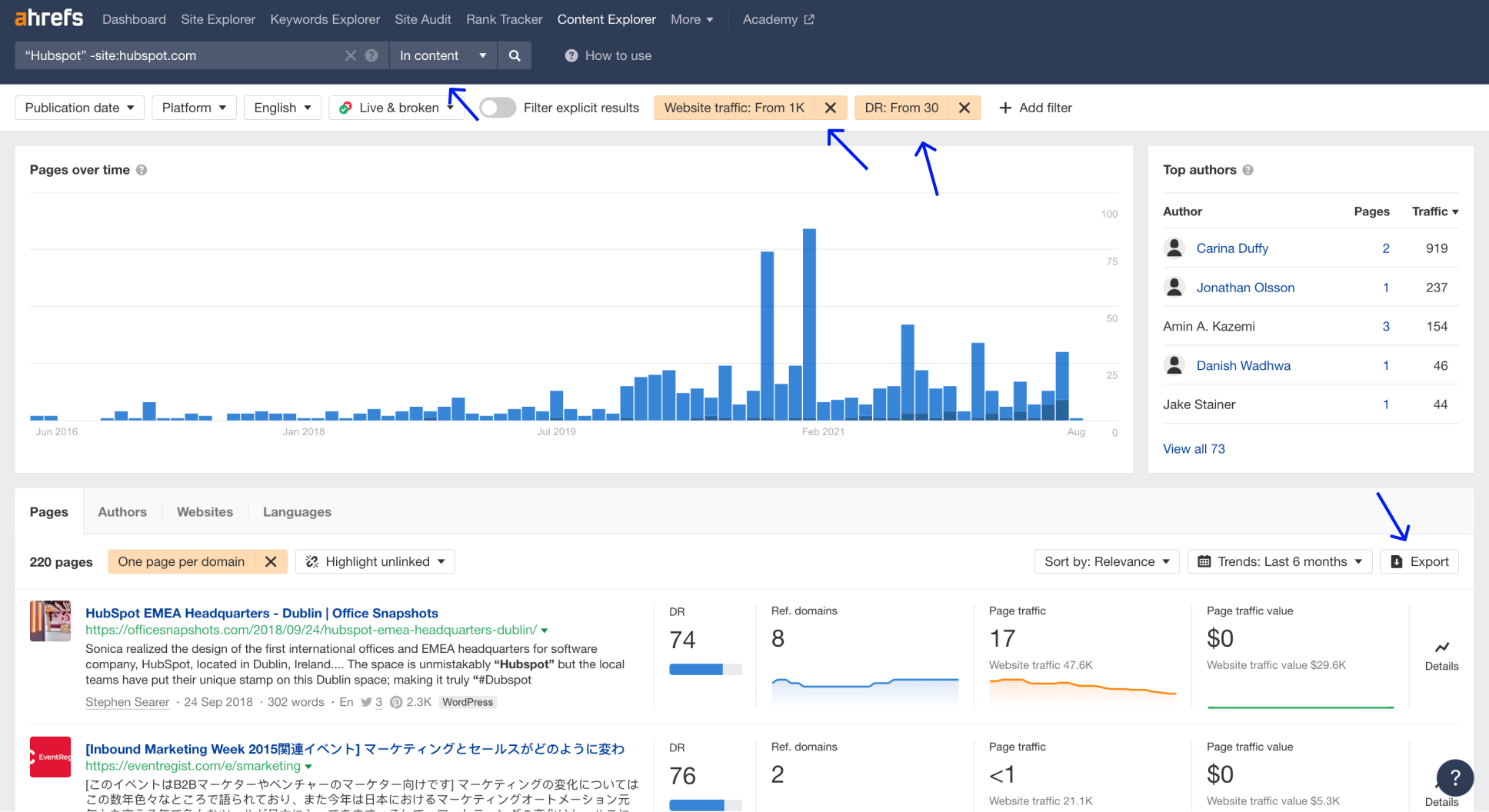Click the HubSpot EMEA result thumbnail
Viewport: 1489px width, 812px height.
[50, 621]
